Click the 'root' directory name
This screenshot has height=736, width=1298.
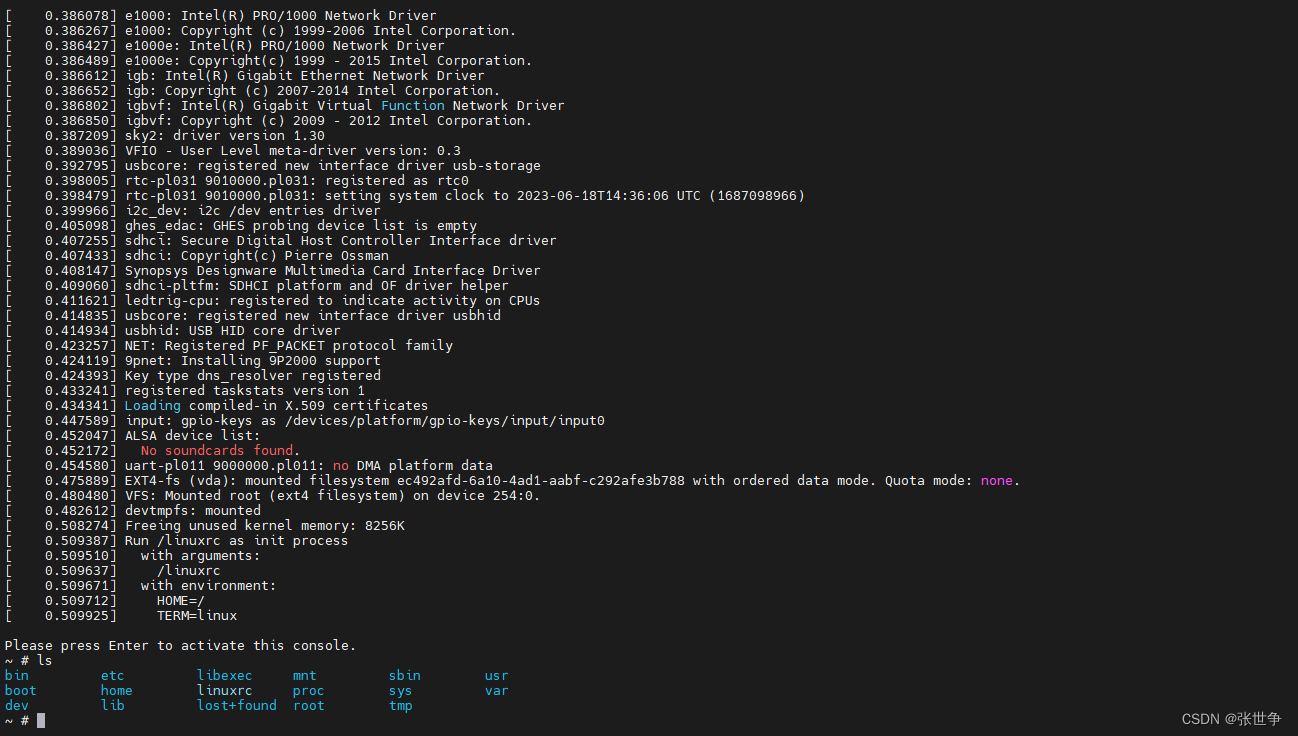coord(309,706)
